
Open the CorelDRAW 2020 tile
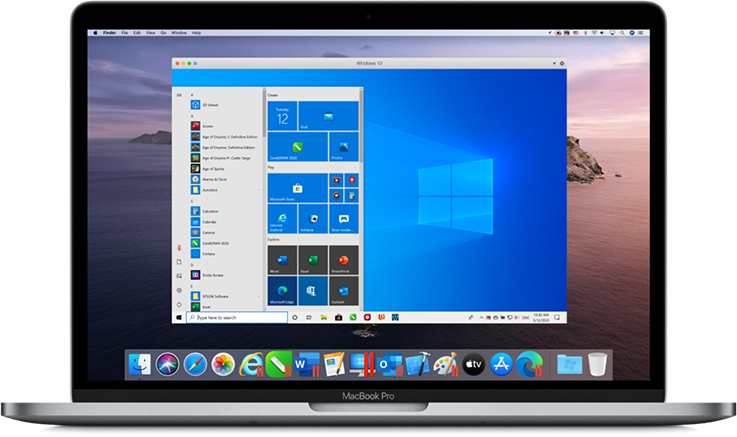(x=298, y=147)
